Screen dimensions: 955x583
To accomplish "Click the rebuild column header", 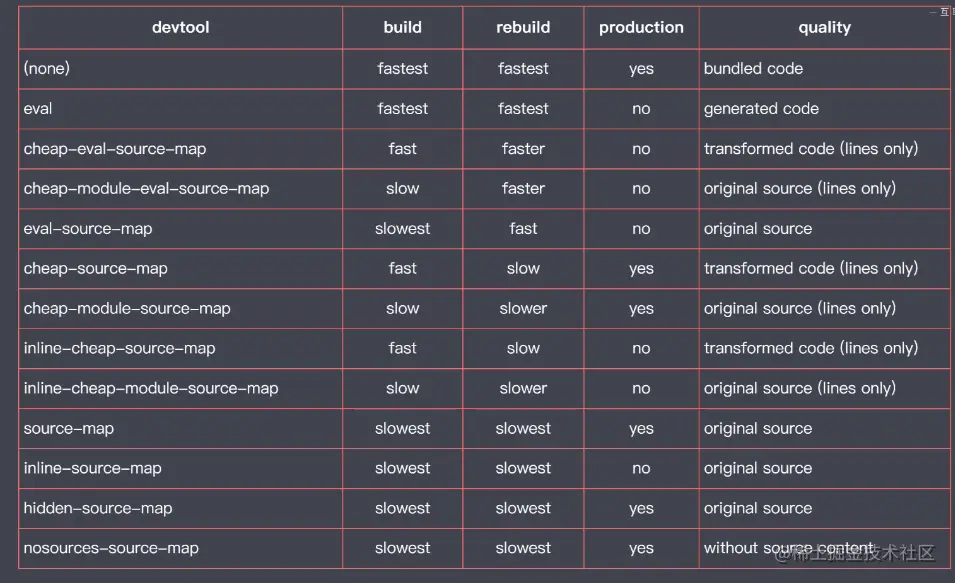I will click(523, 27).
